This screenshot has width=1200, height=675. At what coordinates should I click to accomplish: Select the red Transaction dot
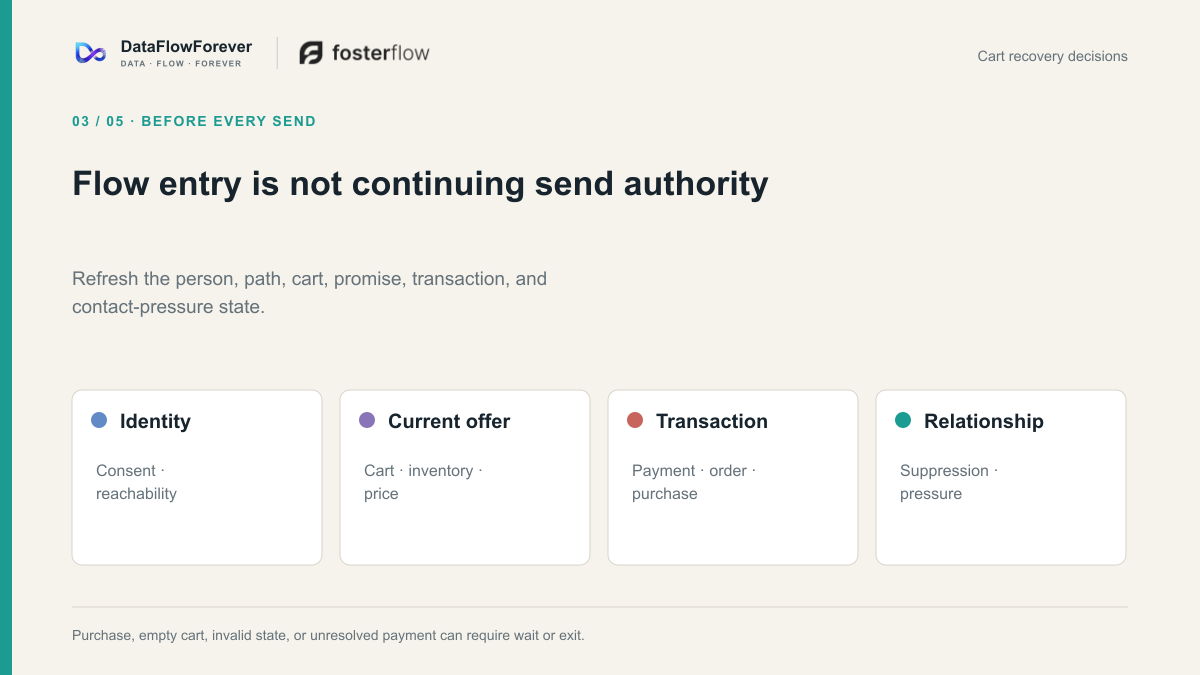[x=635, y=420]
